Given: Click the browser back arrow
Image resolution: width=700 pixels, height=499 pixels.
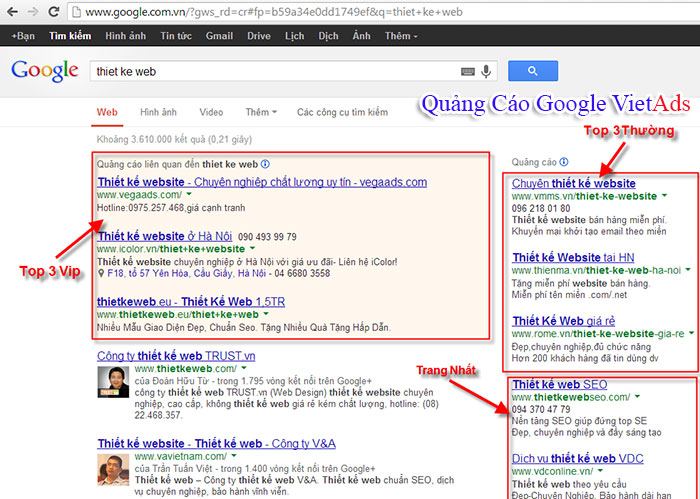Looking at the screenshot, I should (x=12, y=12).
